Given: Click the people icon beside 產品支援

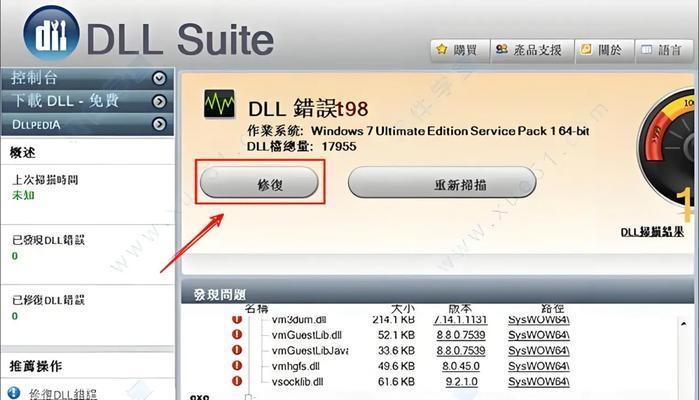Looking at the screenshot, I should pyautogui.click(x=502, y=49).
